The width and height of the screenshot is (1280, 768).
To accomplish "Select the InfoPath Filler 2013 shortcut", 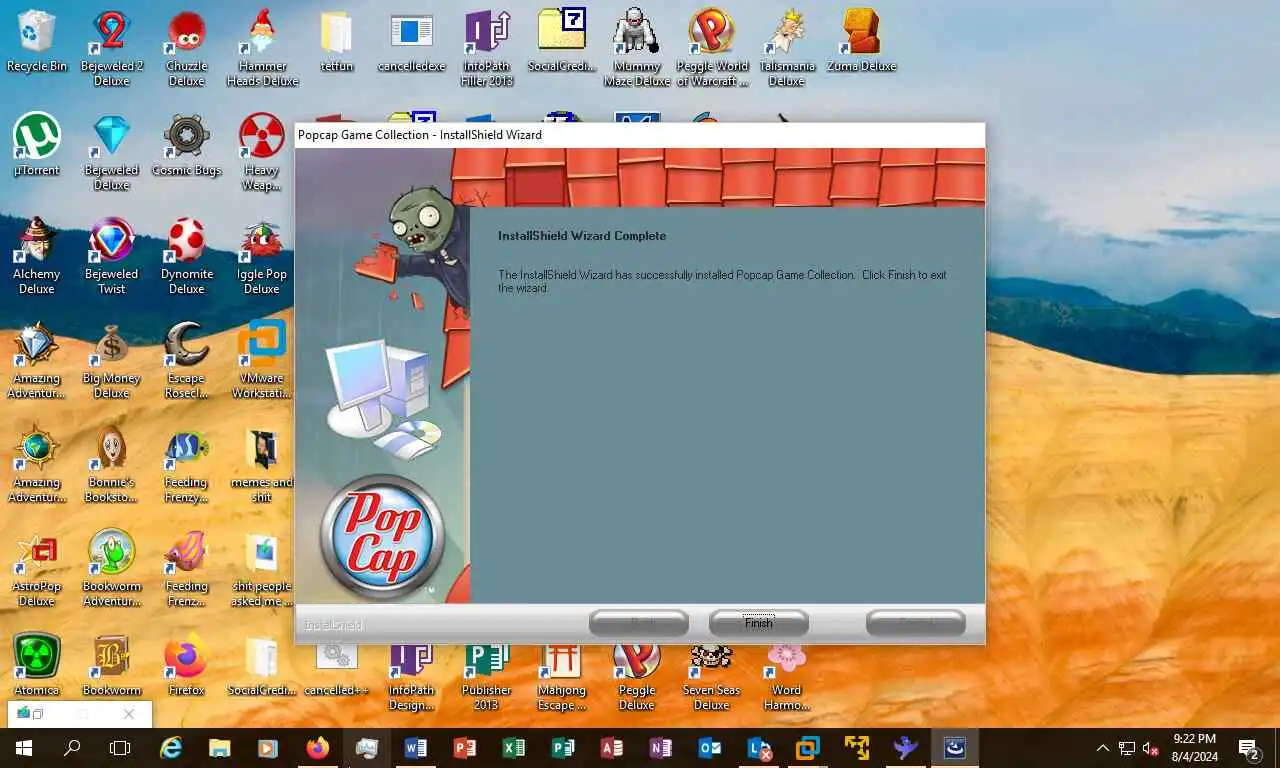I will tap(487, 48).
